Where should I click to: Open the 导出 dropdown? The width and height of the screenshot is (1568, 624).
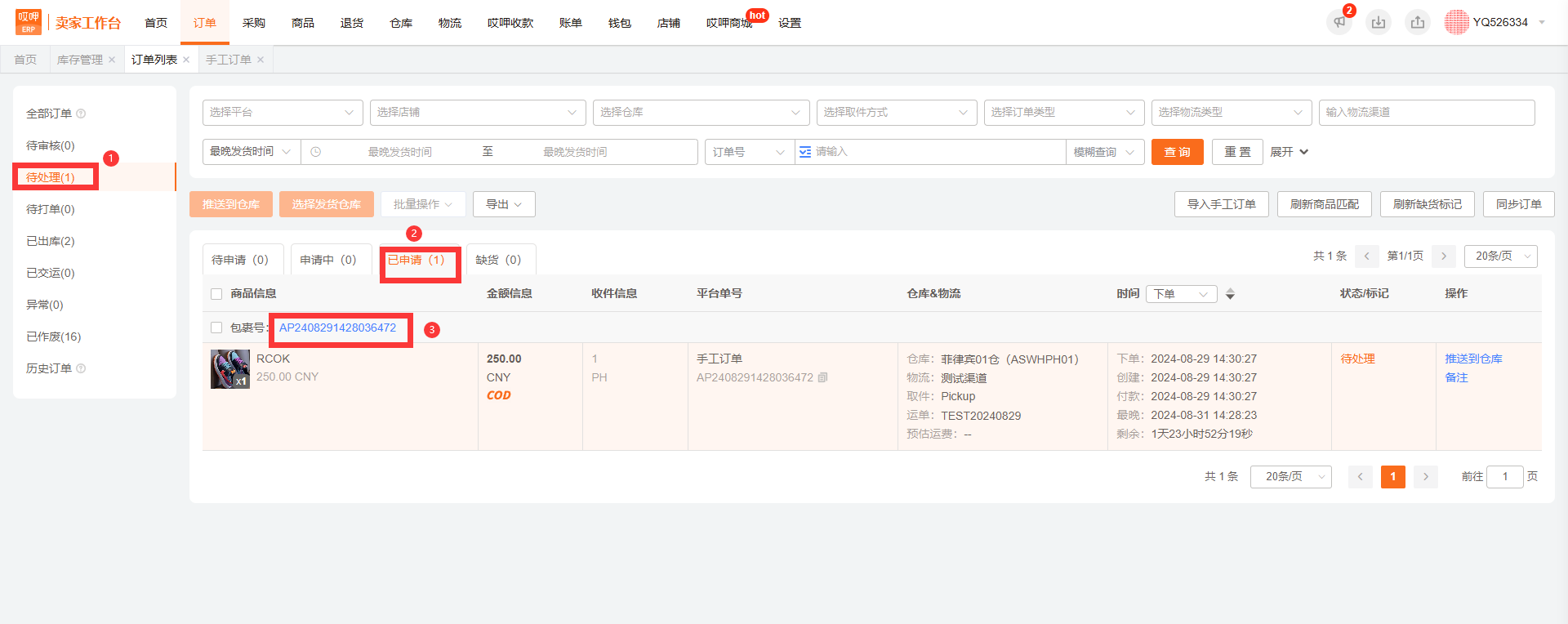[504, 204]
